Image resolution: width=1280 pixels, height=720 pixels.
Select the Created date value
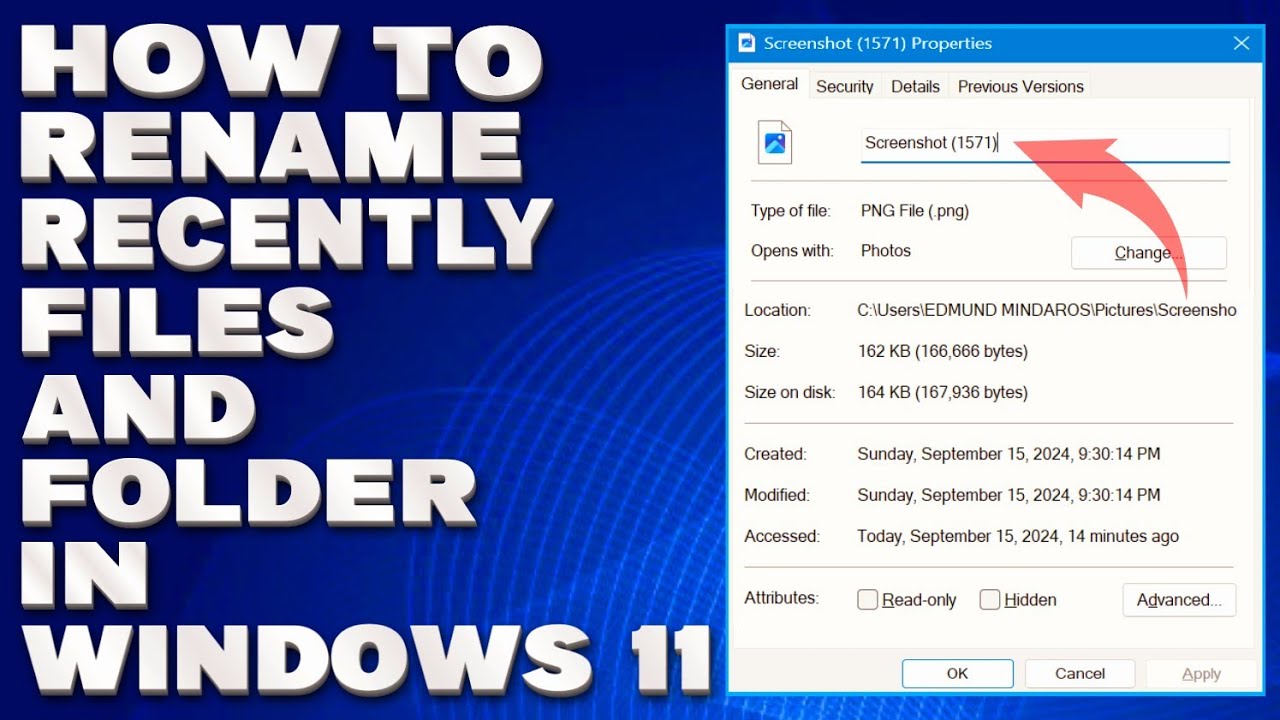1009,454
